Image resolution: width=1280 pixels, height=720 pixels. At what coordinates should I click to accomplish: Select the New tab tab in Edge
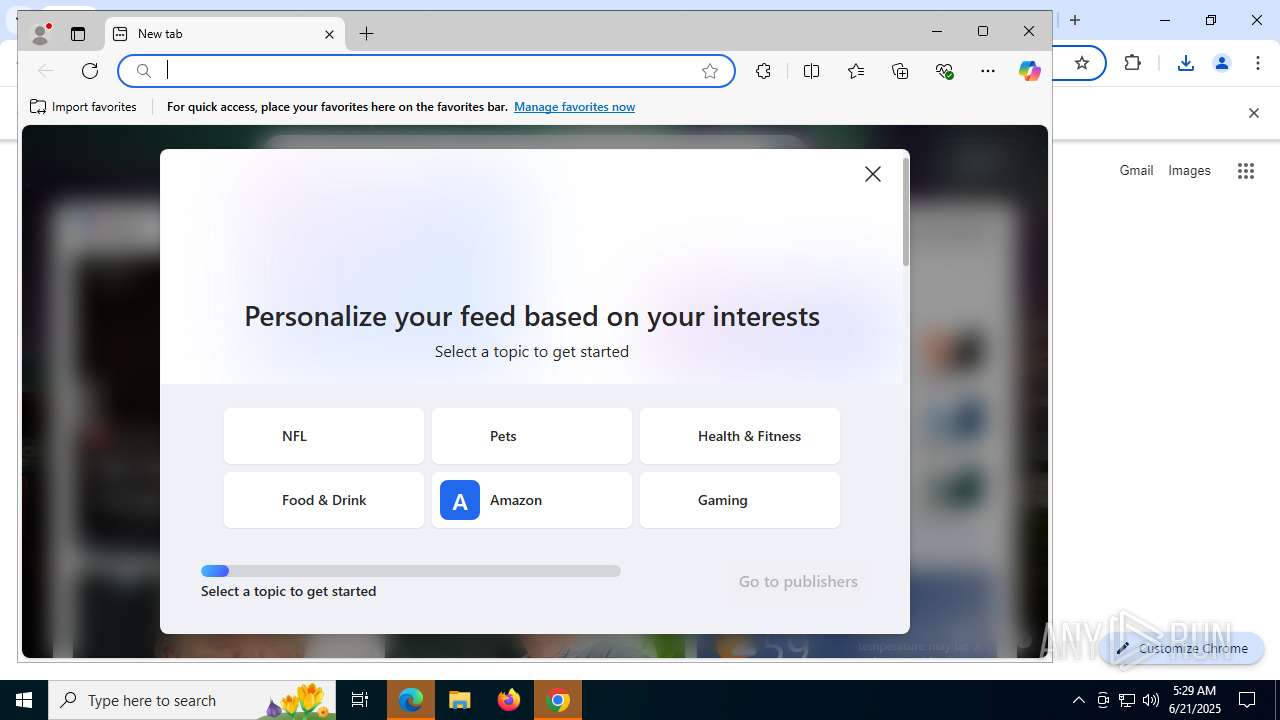[225, 34]
